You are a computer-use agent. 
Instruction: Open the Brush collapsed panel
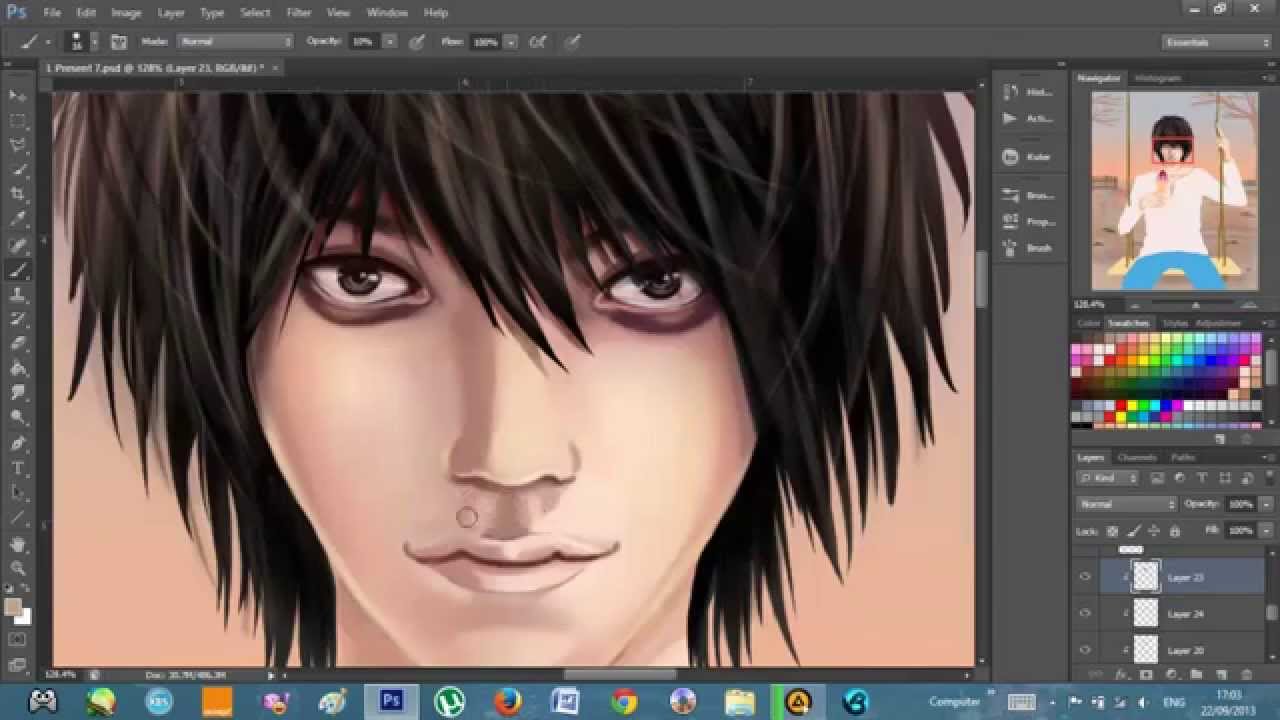(x=1028, y=248)
